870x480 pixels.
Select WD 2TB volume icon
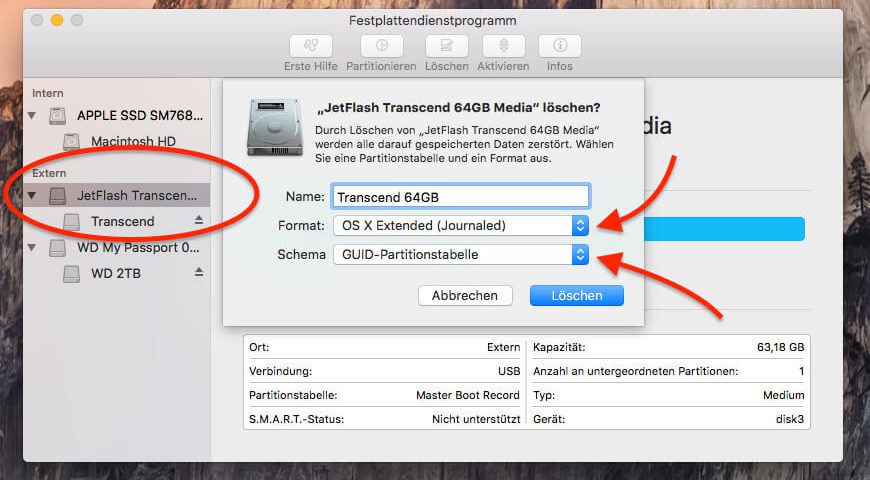pos(71,274)
